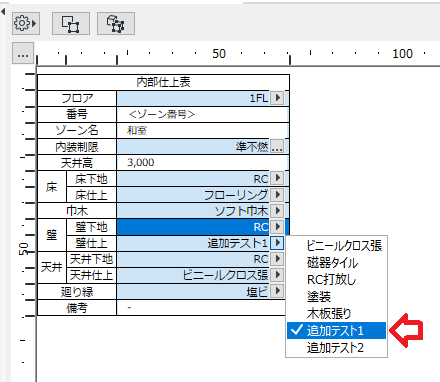Open the 壁下地 RC dropdown arrow
The height and width of the screenshot is (382, 440).
click(277, 227)
